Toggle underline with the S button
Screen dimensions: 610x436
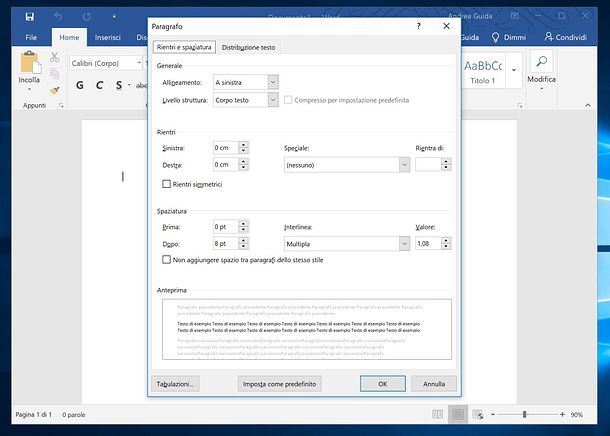[x=119, y=85]
